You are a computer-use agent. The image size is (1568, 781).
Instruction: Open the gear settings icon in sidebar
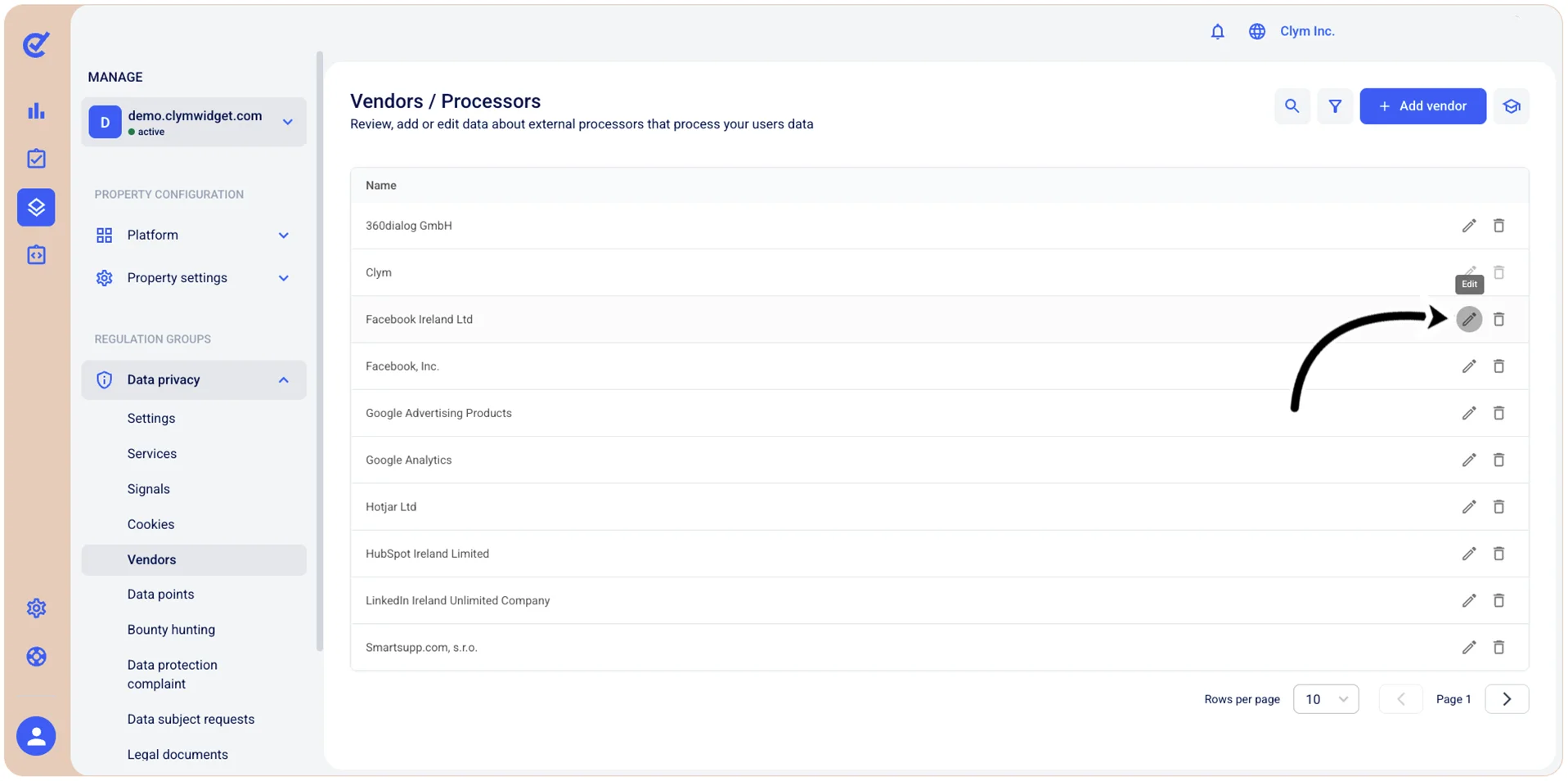coord(36,608)
